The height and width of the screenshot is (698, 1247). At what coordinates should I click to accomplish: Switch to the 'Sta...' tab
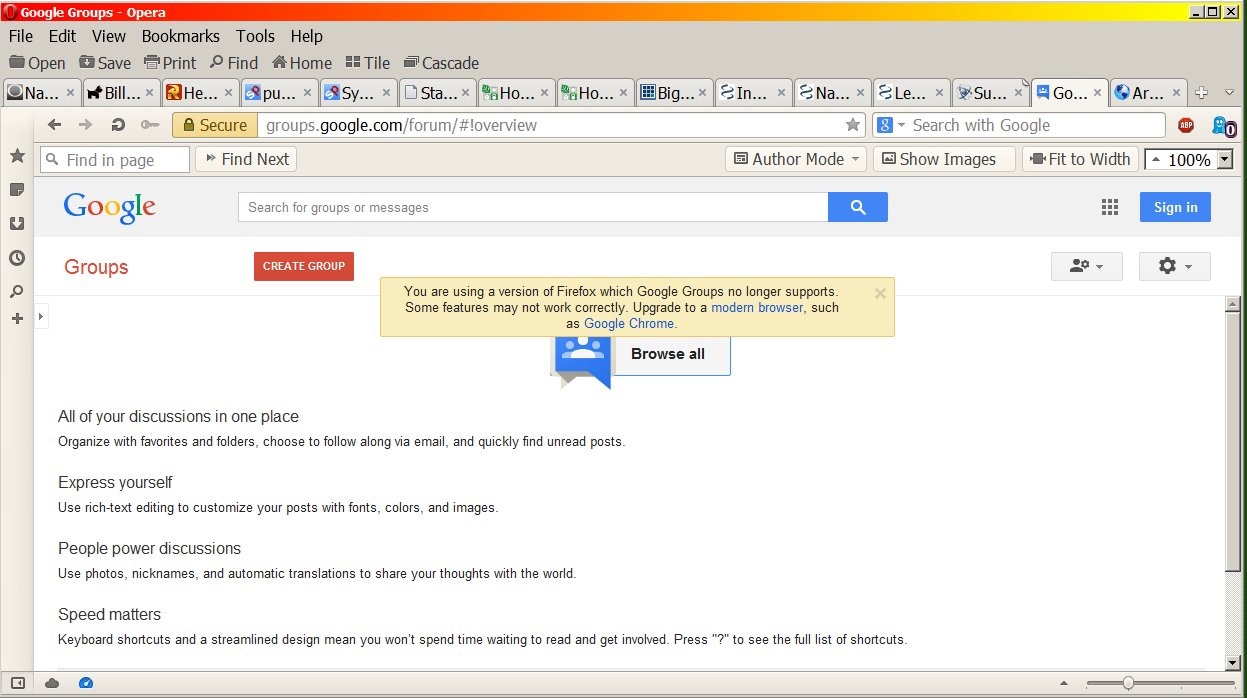pyautogui.click(x=437, y=93)
